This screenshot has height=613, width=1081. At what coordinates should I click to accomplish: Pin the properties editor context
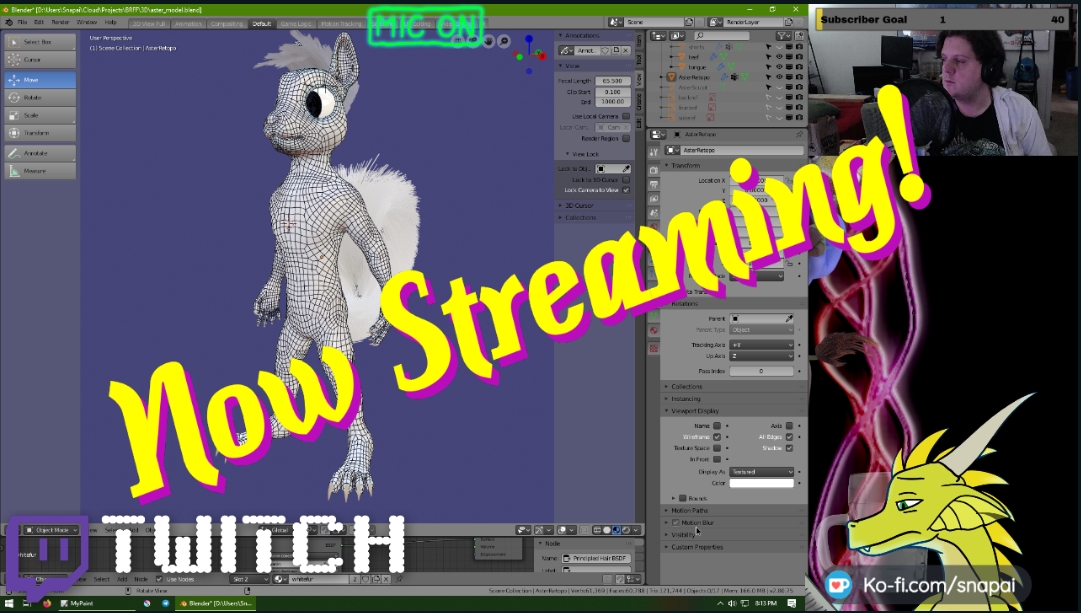point(799,134)
